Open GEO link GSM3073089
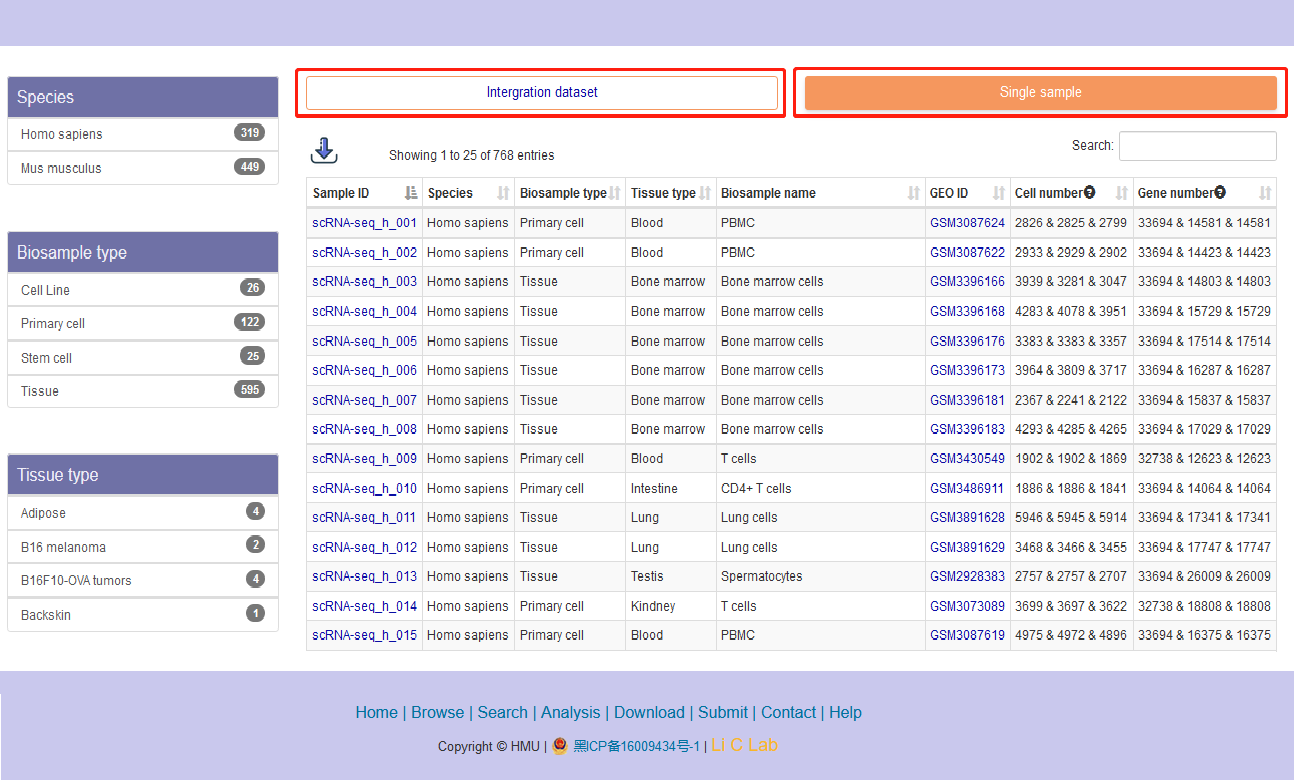The width and height of the screenshot is (1294, 780). (967, 607)
